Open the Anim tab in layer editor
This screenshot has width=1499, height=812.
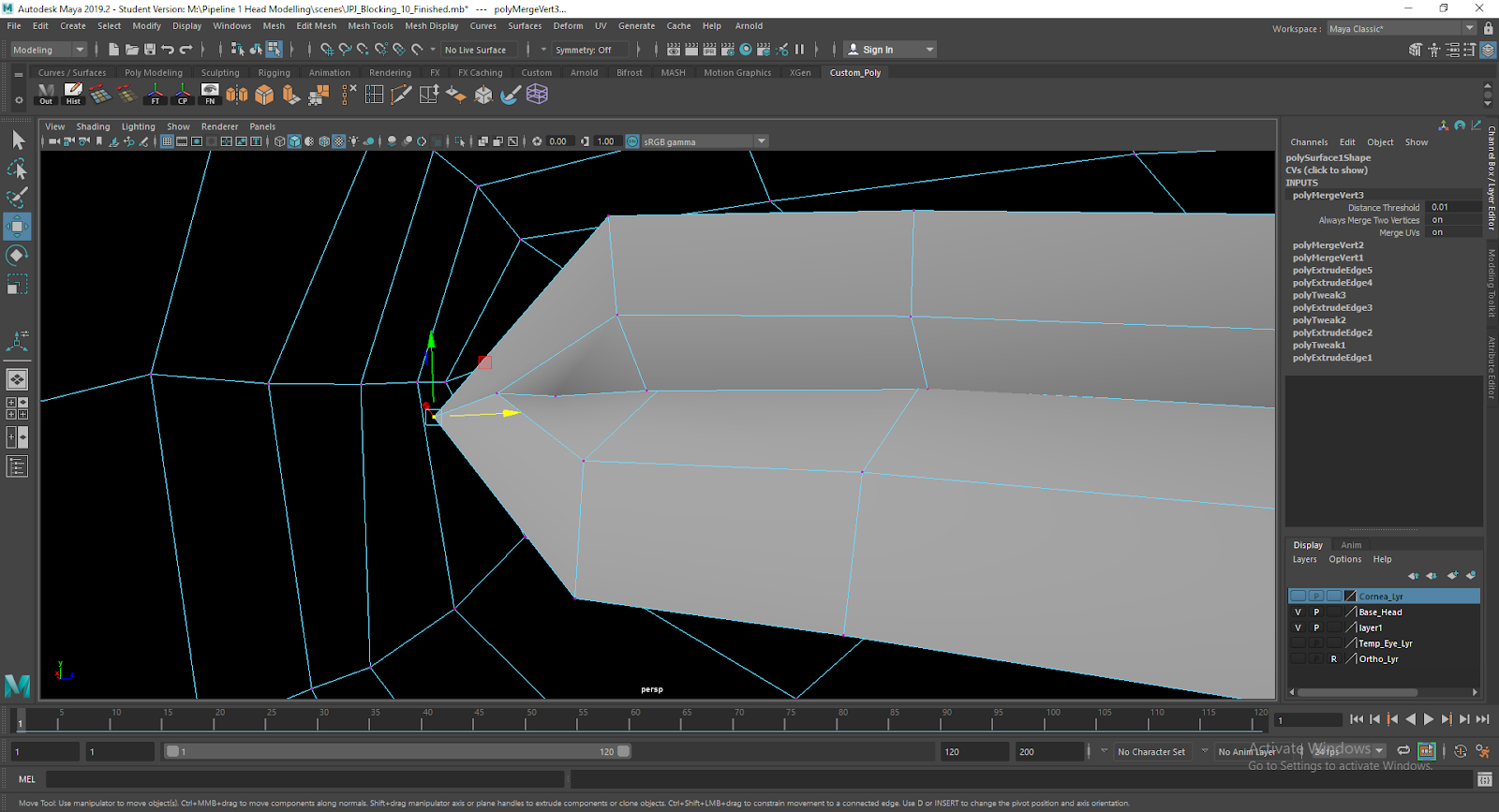click(1351, 545)
